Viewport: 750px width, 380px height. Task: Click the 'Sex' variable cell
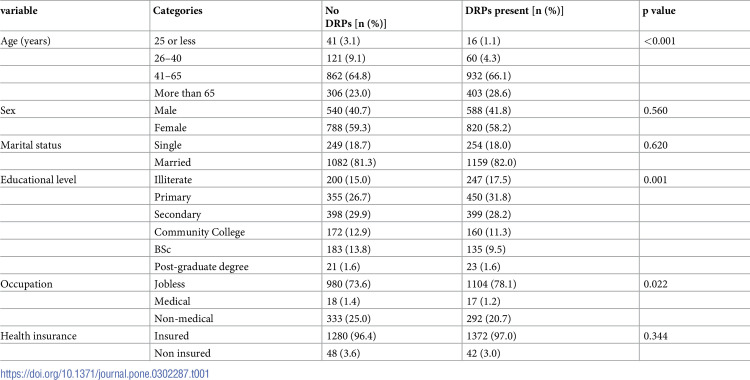(8, 111)
